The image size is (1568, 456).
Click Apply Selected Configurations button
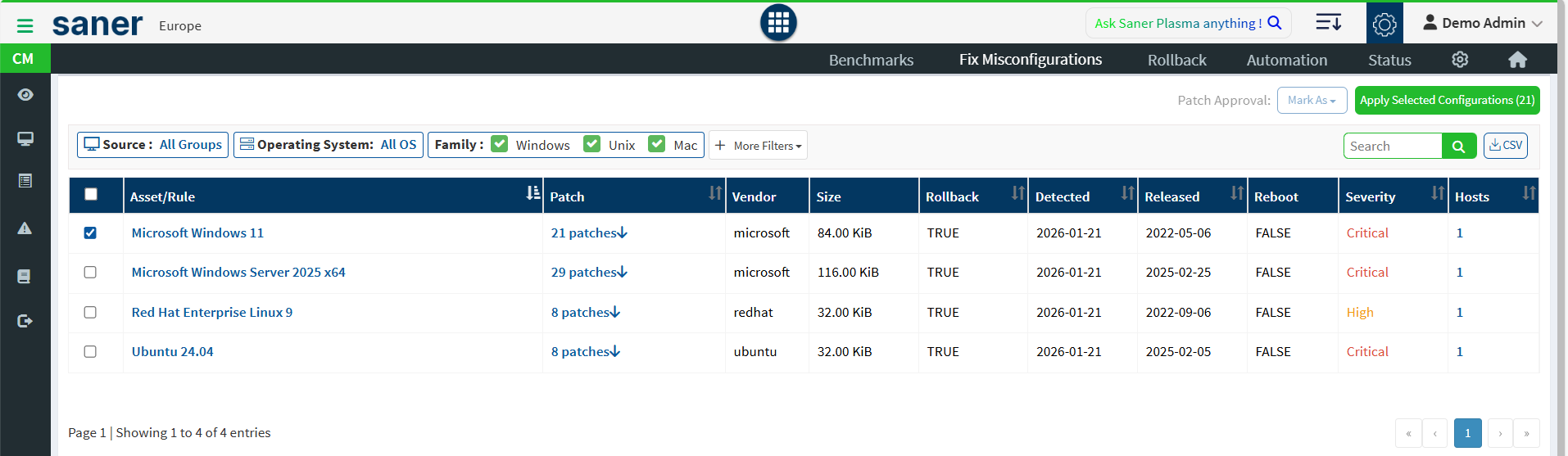[x=1446, y=101]
